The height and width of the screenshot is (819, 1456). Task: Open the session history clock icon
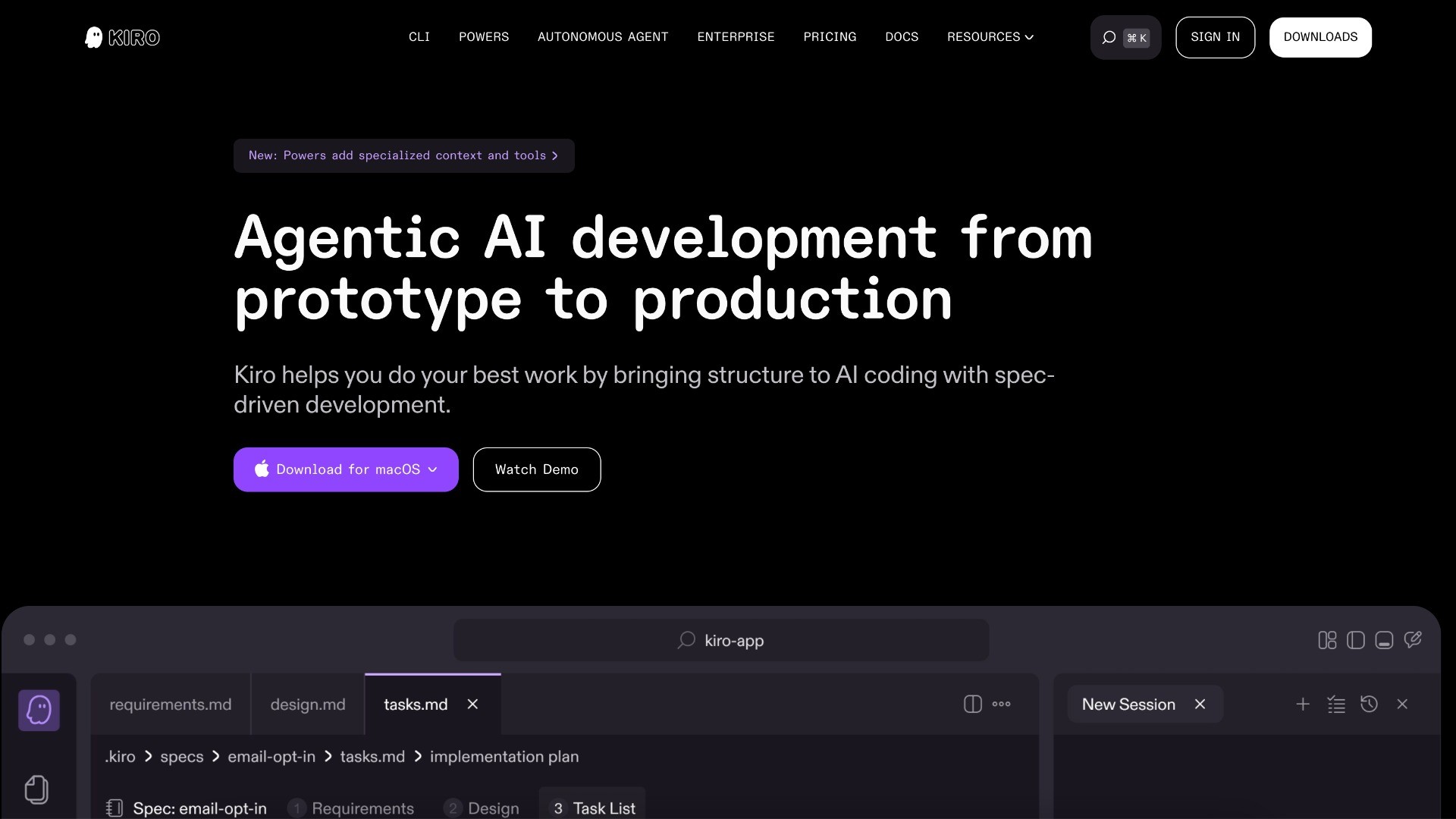pos(1369,704)
